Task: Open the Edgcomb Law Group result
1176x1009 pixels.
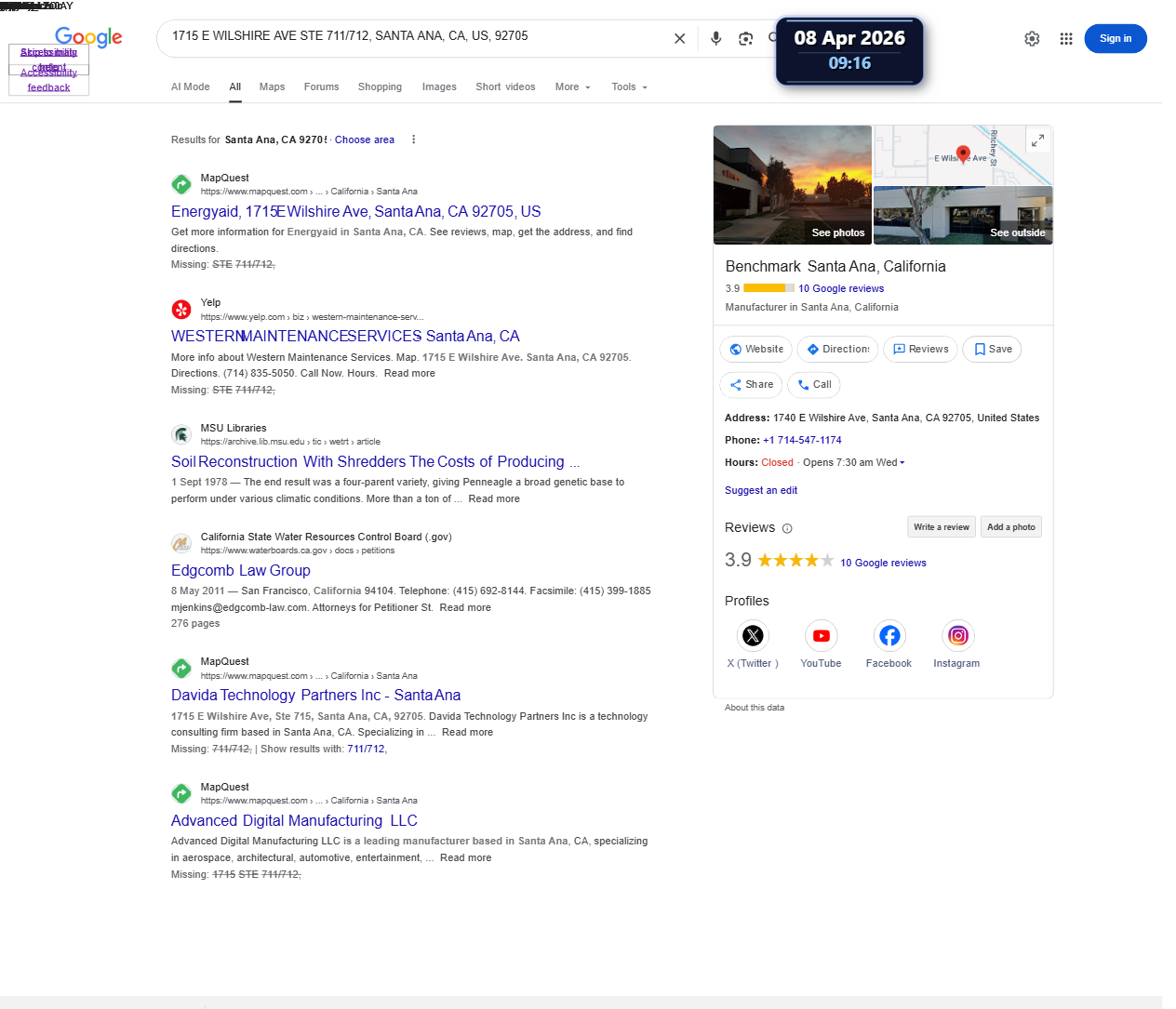Action: (241, 570)
